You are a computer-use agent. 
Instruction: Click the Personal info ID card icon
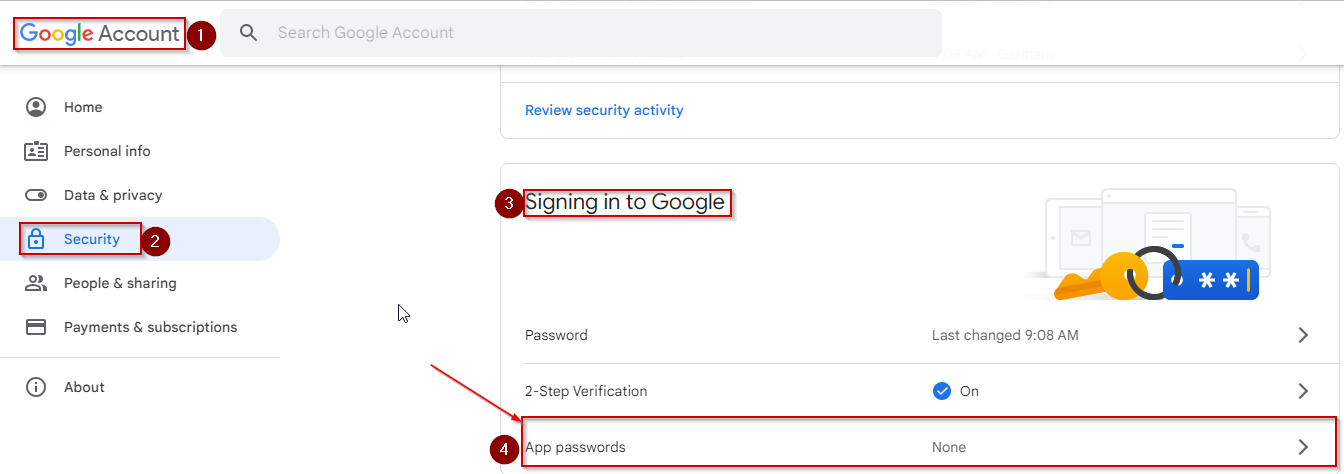pos(36,151)
